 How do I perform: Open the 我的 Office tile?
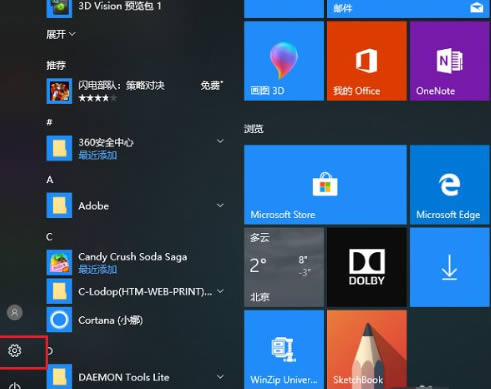pos(367,61)
